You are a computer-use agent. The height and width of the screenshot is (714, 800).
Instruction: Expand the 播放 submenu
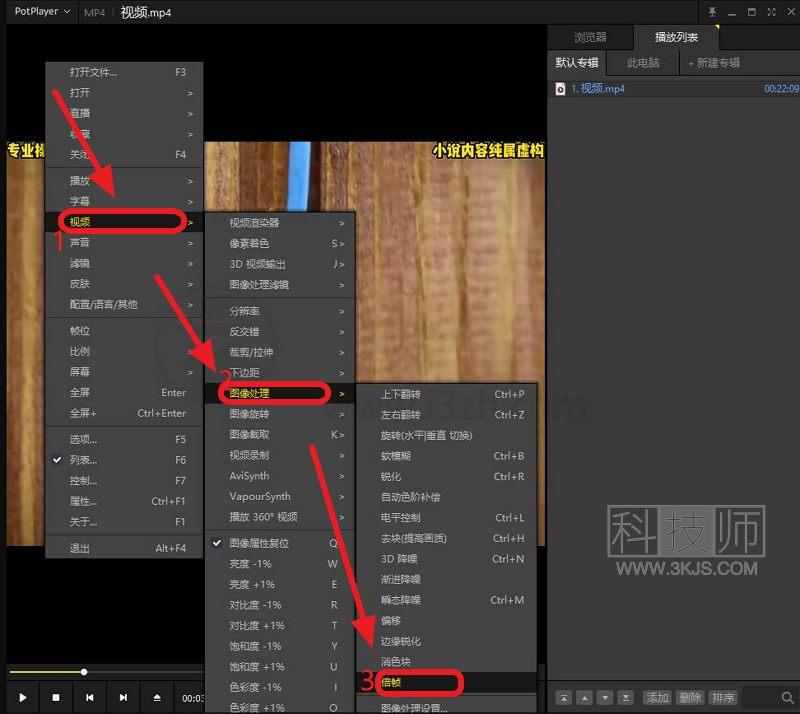click(x=124, y=181)
